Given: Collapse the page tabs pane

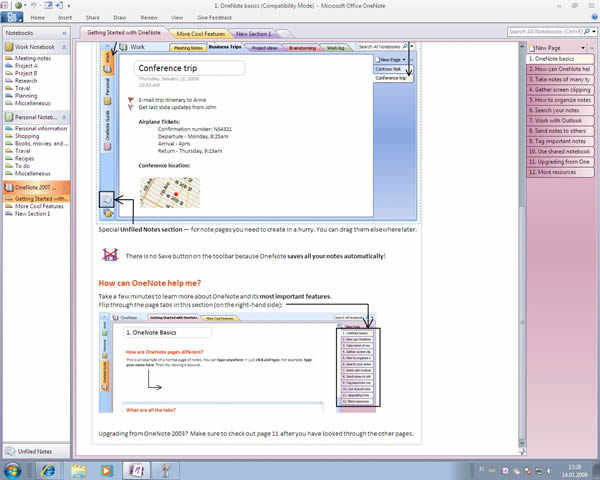Looking at the screenshot, I should [x=592, y=48].
